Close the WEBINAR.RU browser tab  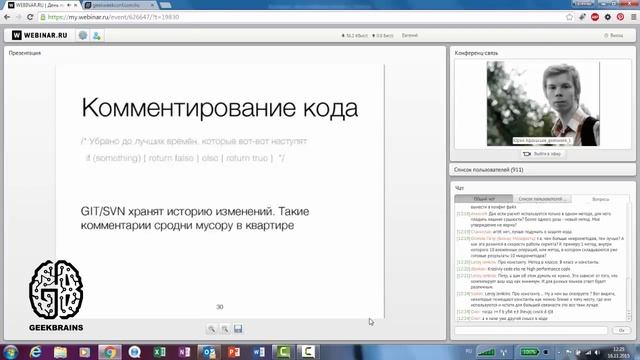(x=76, y=5)
